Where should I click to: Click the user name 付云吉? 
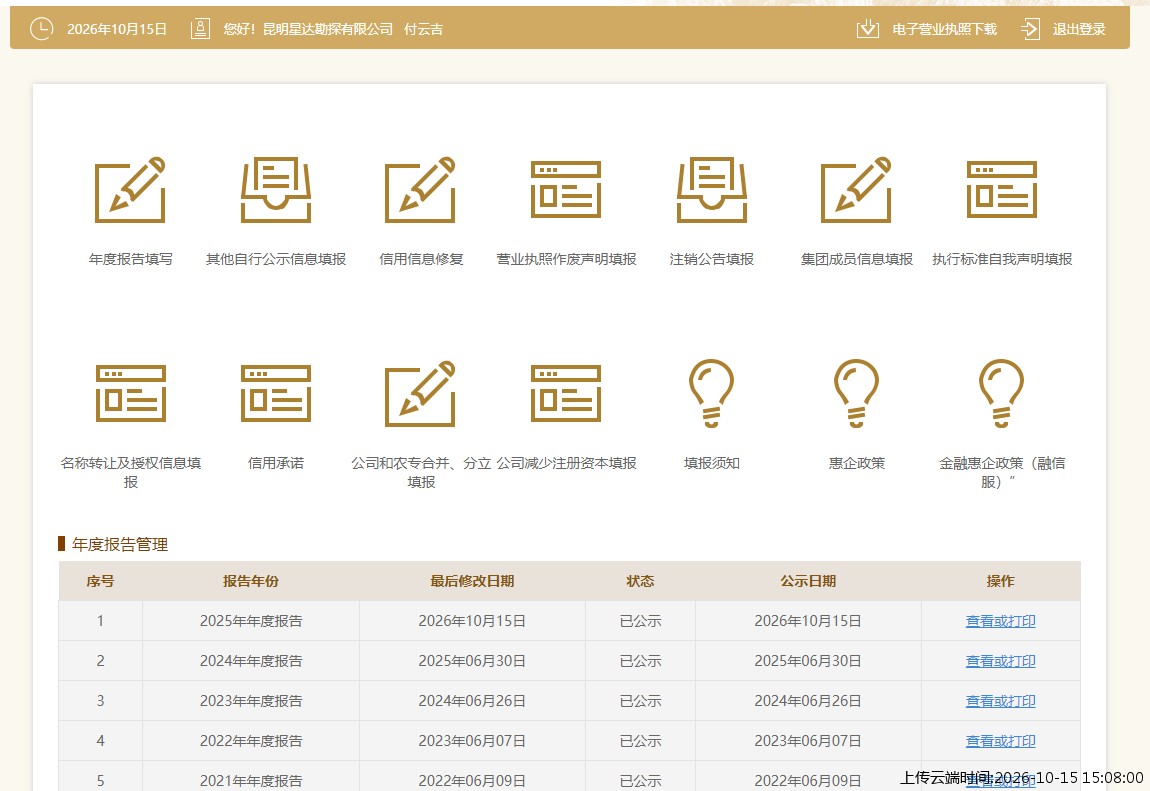coord(423,29)
